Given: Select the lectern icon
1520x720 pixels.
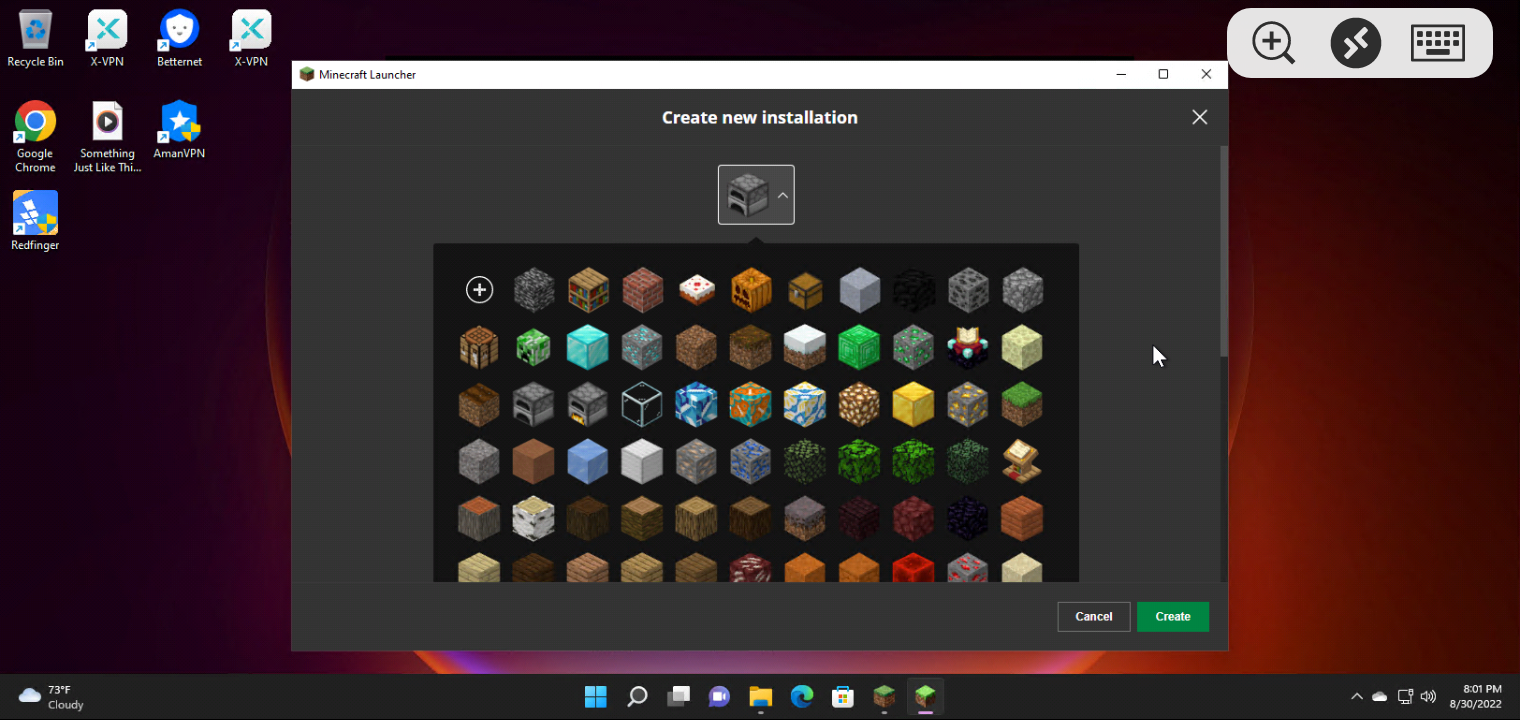Looking at the screenshot, I should click(x=1022, y=461).
